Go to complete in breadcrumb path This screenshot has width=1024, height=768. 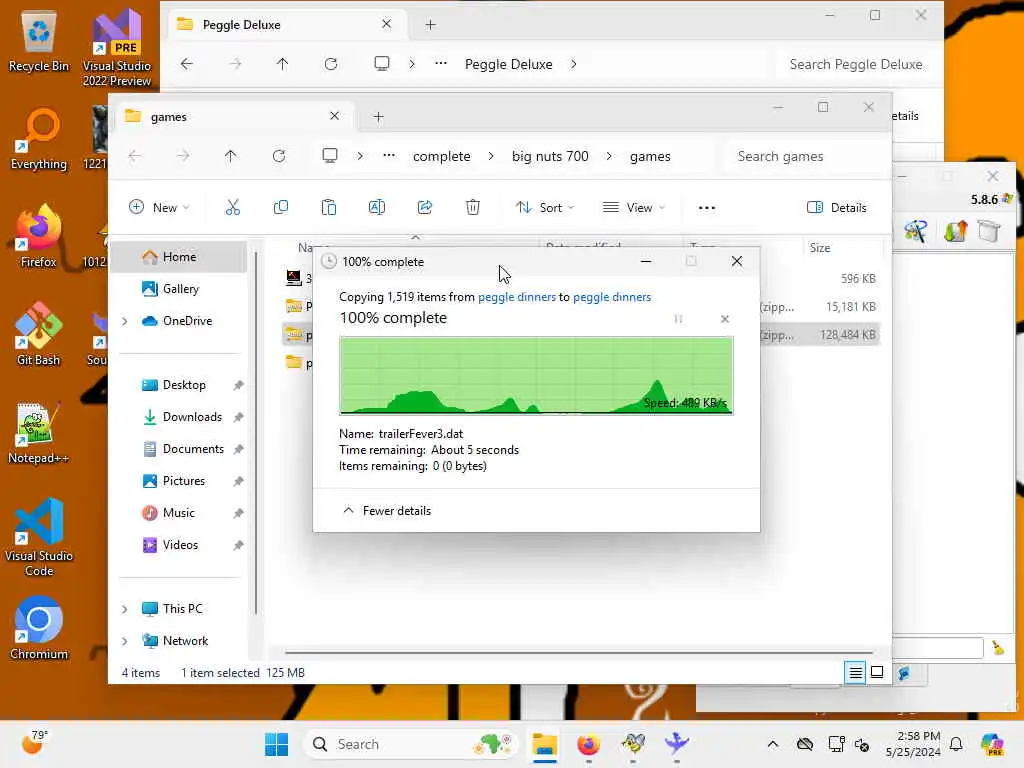pyautogui.click(x=441, y=156)
